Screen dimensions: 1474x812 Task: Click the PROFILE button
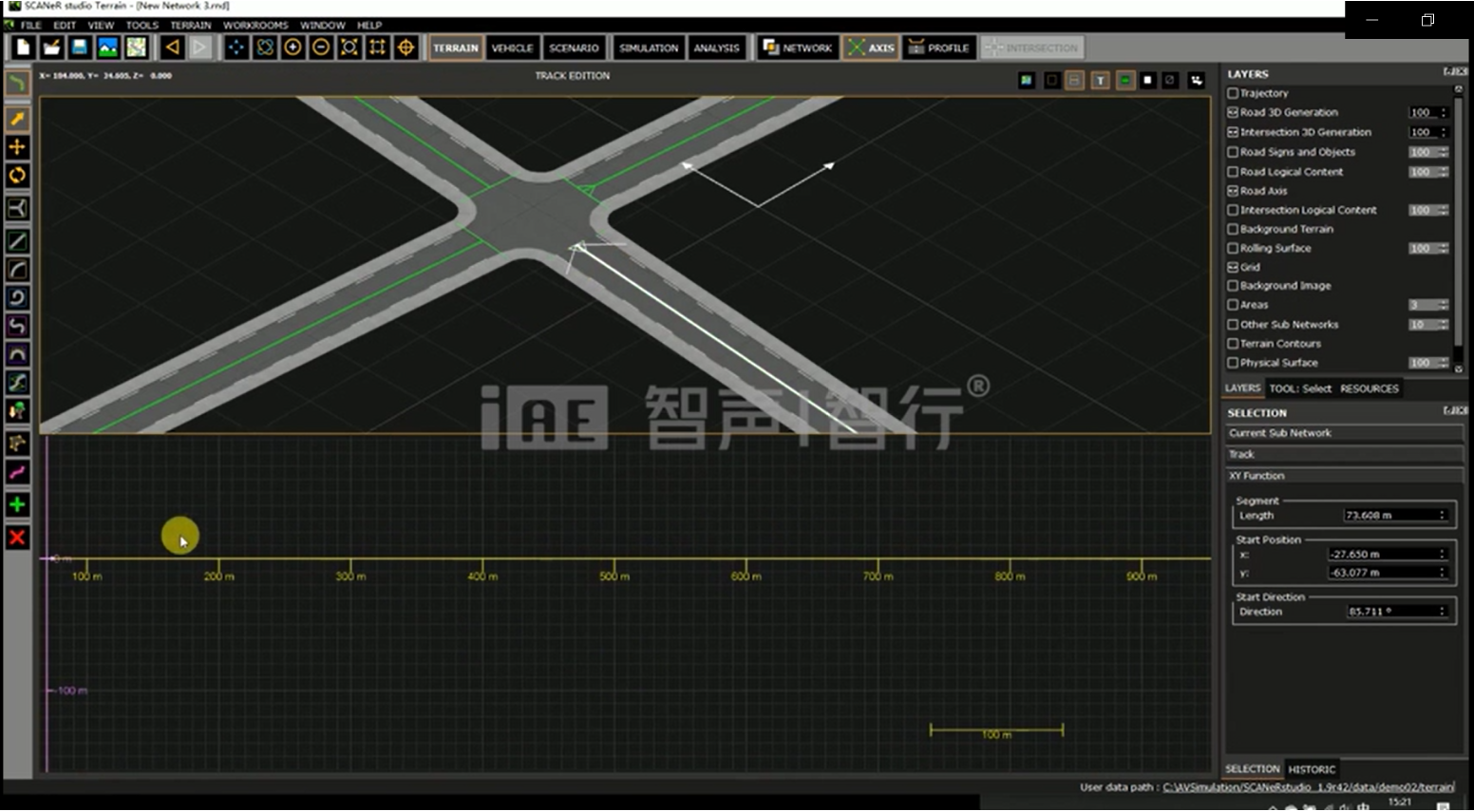(x=938, y=47)
